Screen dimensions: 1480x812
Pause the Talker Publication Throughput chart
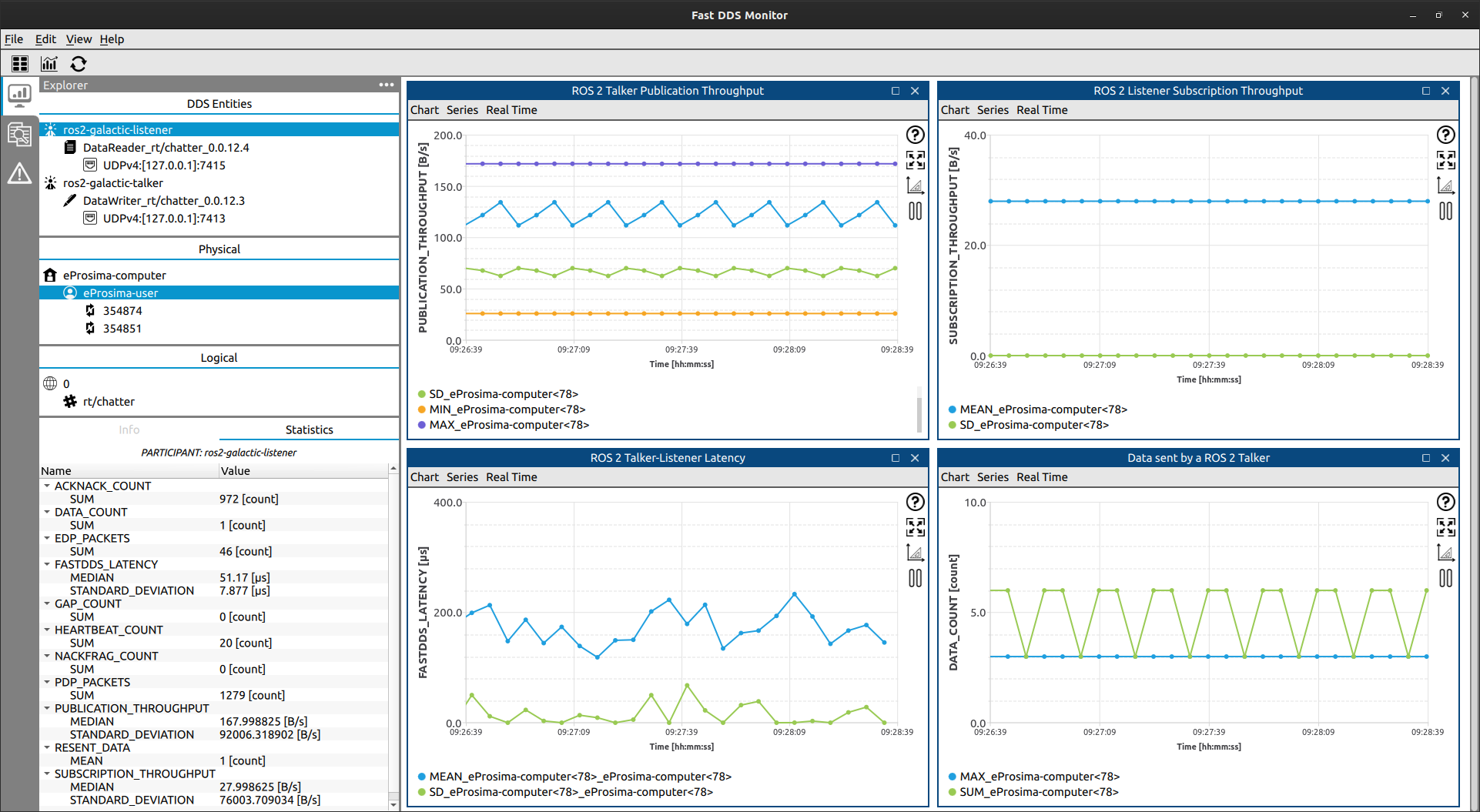point(915,211)
